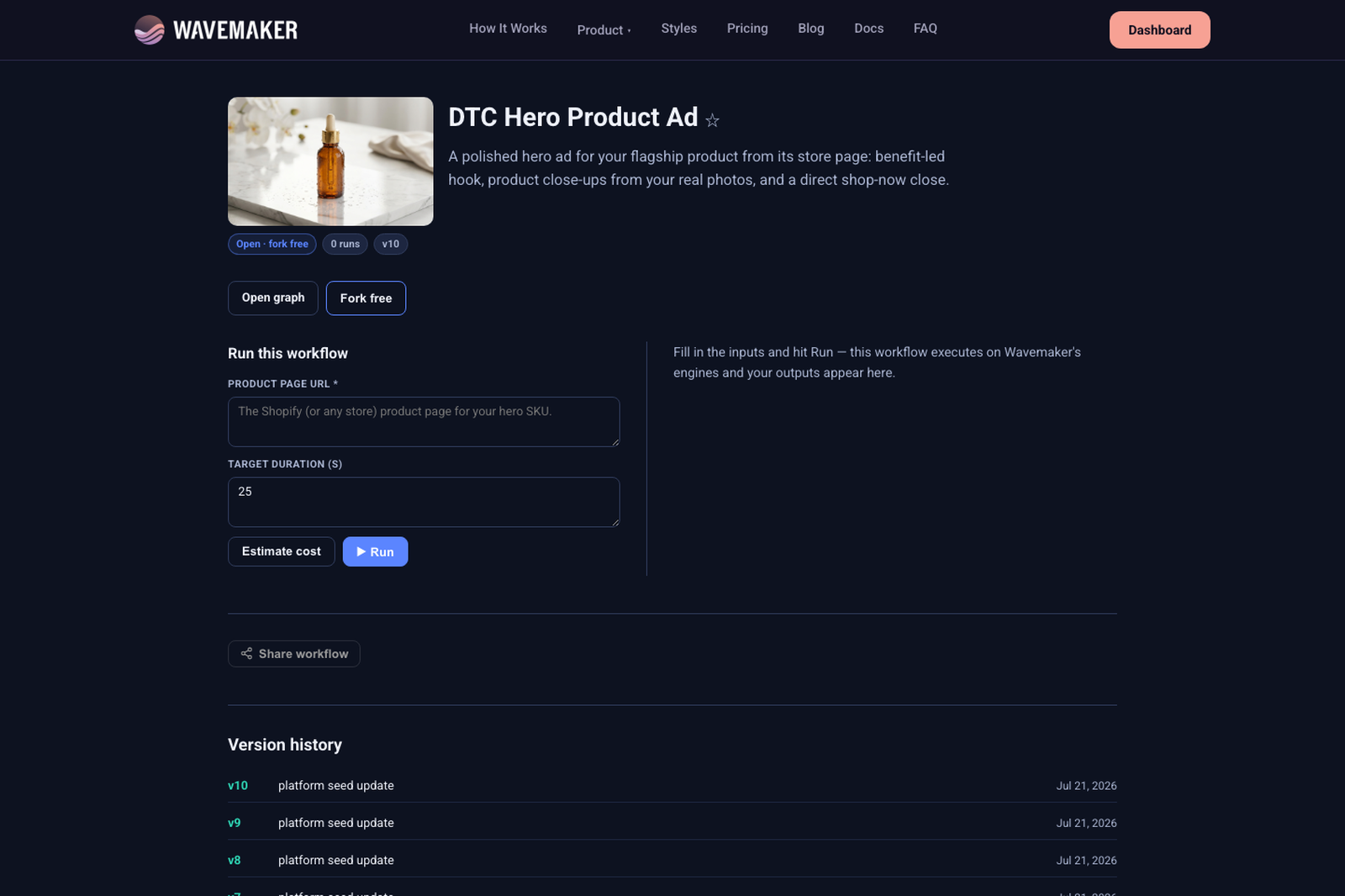Click the v10 version badge
1345x896 pixels.
391,244
